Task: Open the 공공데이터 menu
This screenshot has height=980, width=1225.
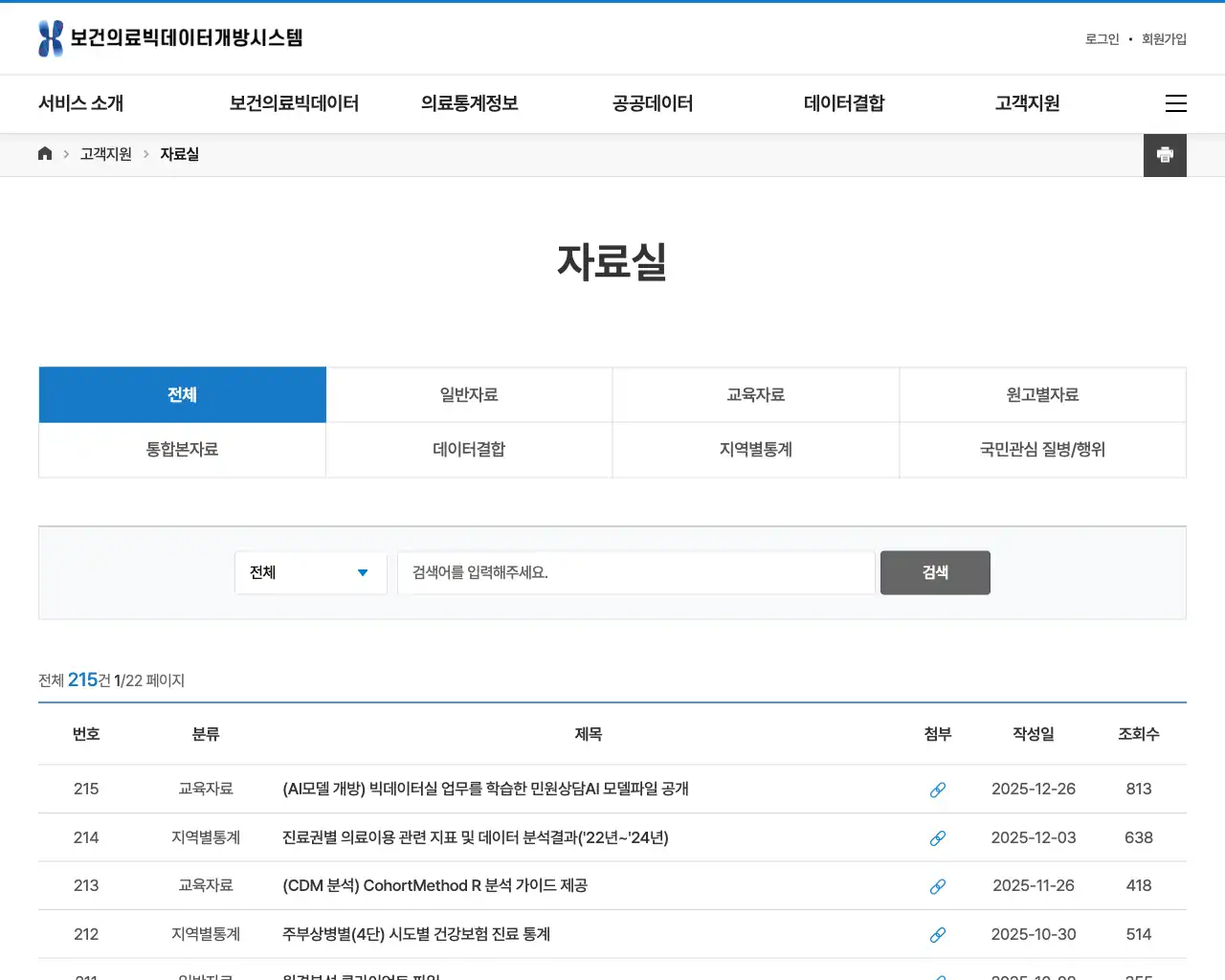Action: tap(653, 103)
